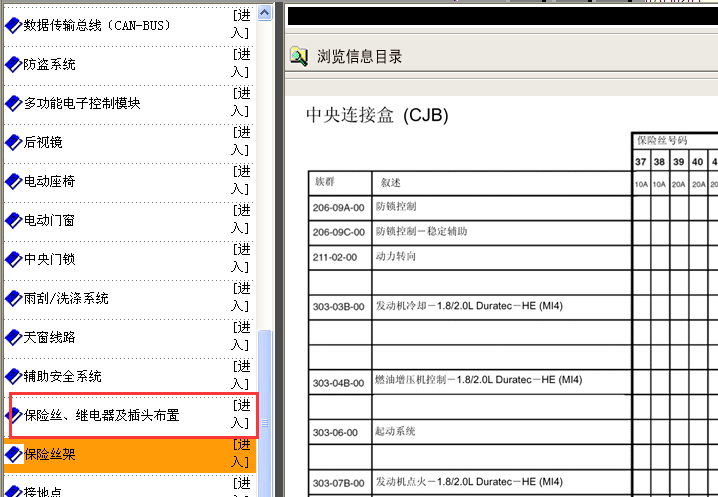The image size is (718, 497).
Task: Click the blue icon next to 防盗系统
Action: coord(13,65)
